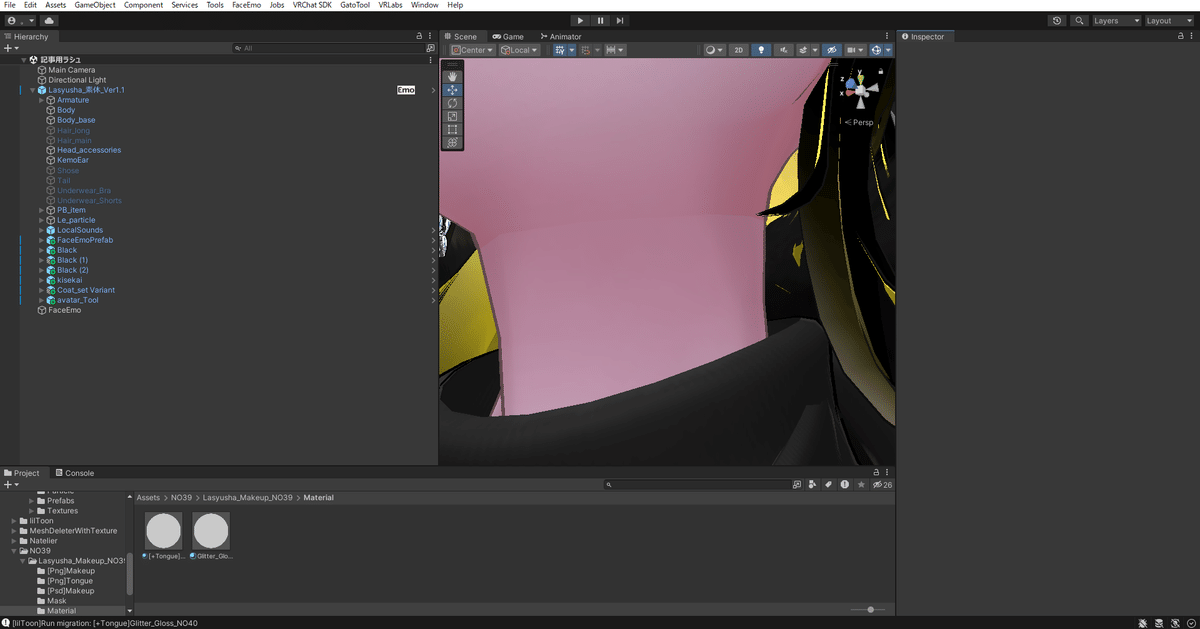Lock the Inspector panel

[x=1179, y=37]
